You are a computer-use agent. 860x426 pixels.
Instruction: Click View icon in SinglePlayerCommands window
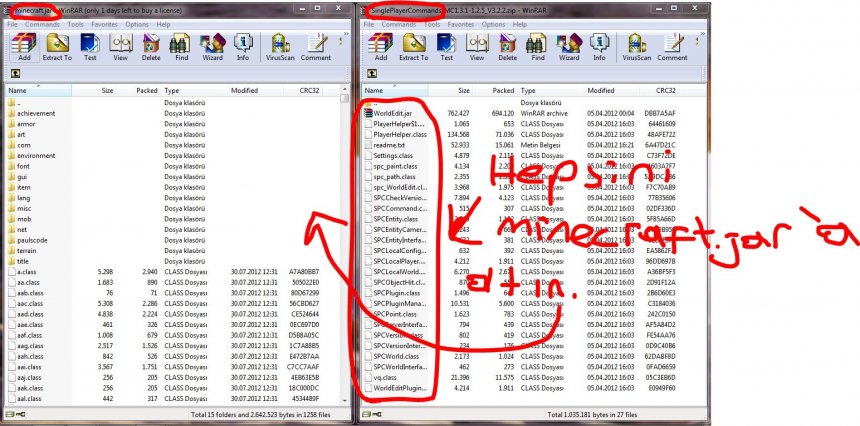[477, 47]
